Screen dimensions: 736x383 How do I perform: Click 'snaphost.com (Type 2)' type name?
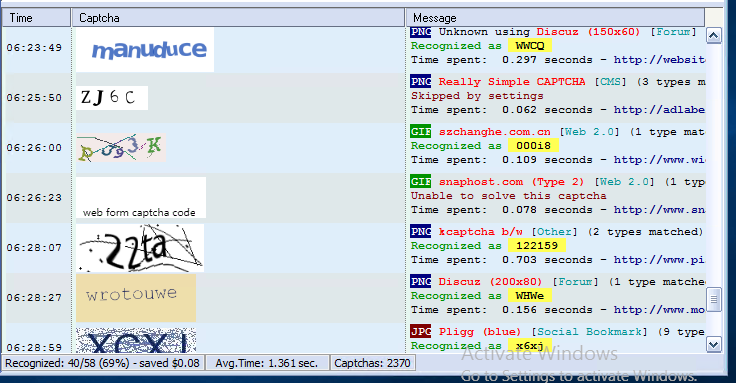(511, 182)
